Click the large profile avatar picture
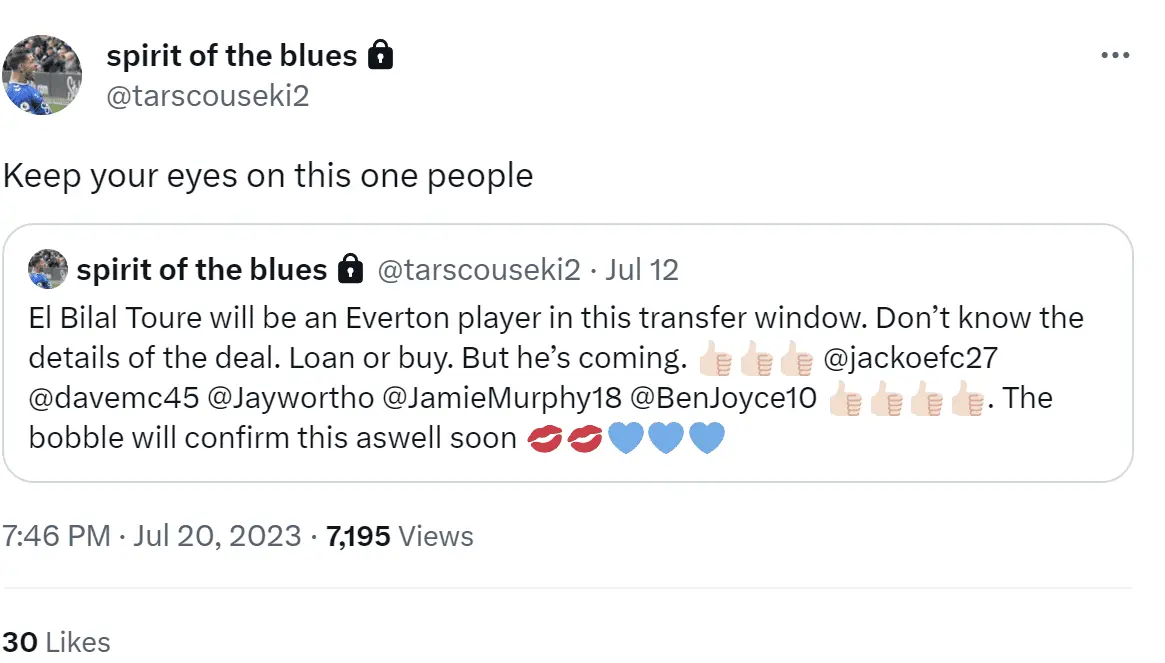The image size is (1165, 663). click(43, 75)
